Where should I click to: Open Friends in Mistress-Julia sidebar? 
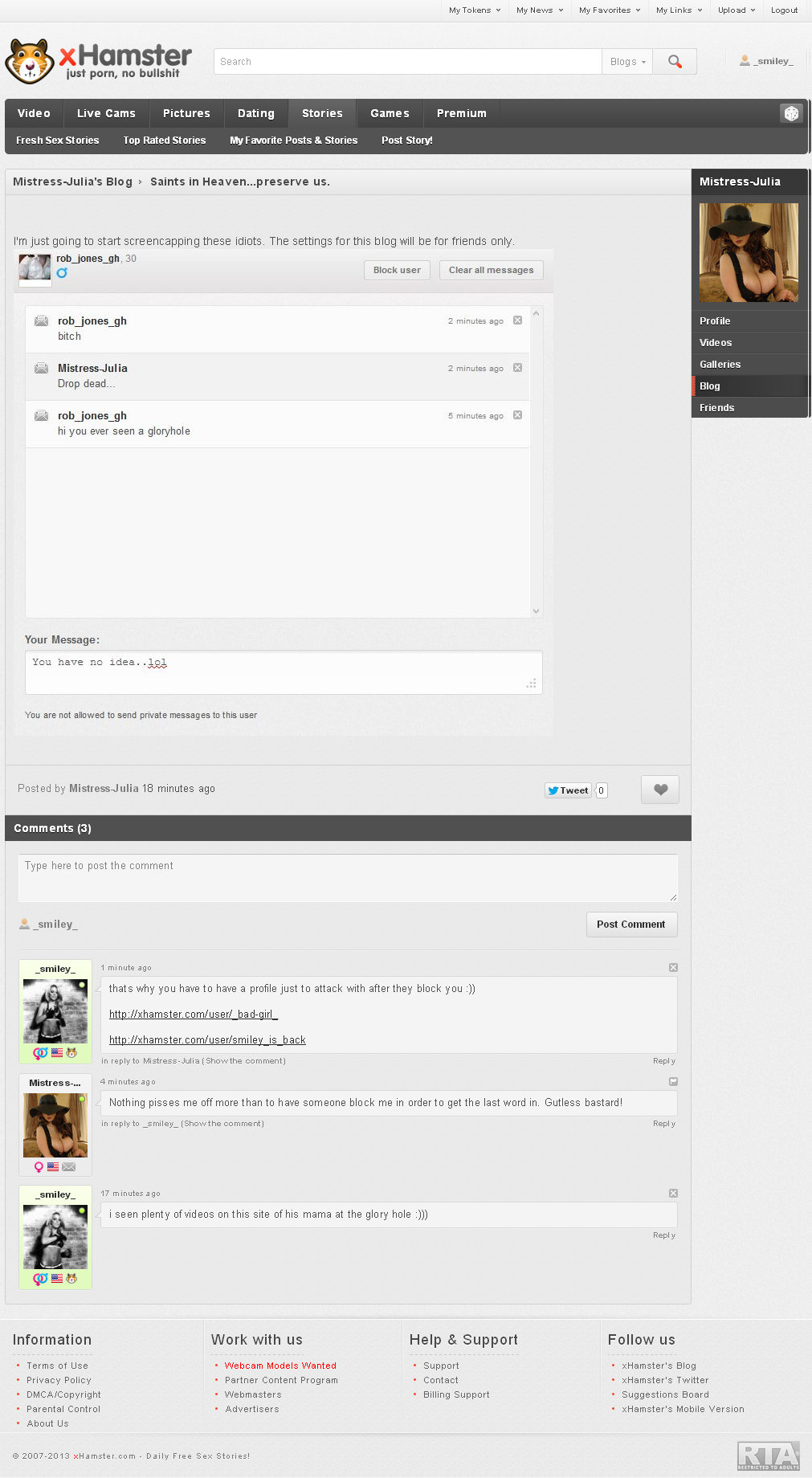coord(749,408)
